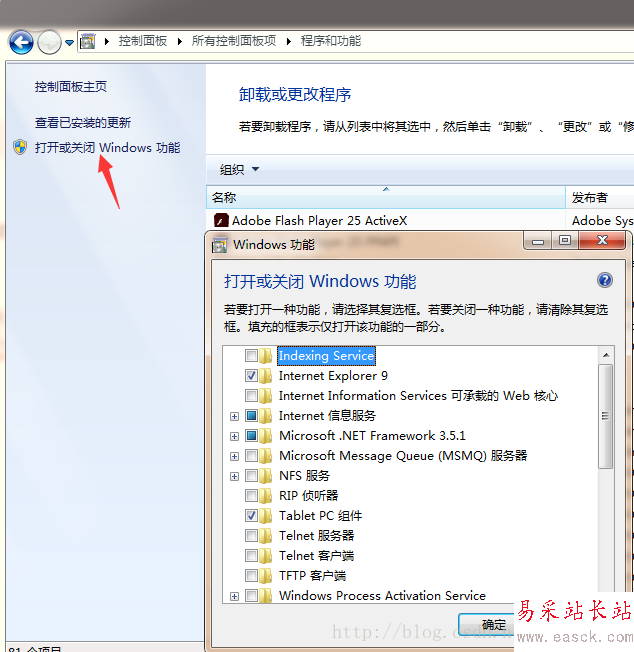Expand arrow before 控制面板 breadcrumb

click(x=107, y=41)
